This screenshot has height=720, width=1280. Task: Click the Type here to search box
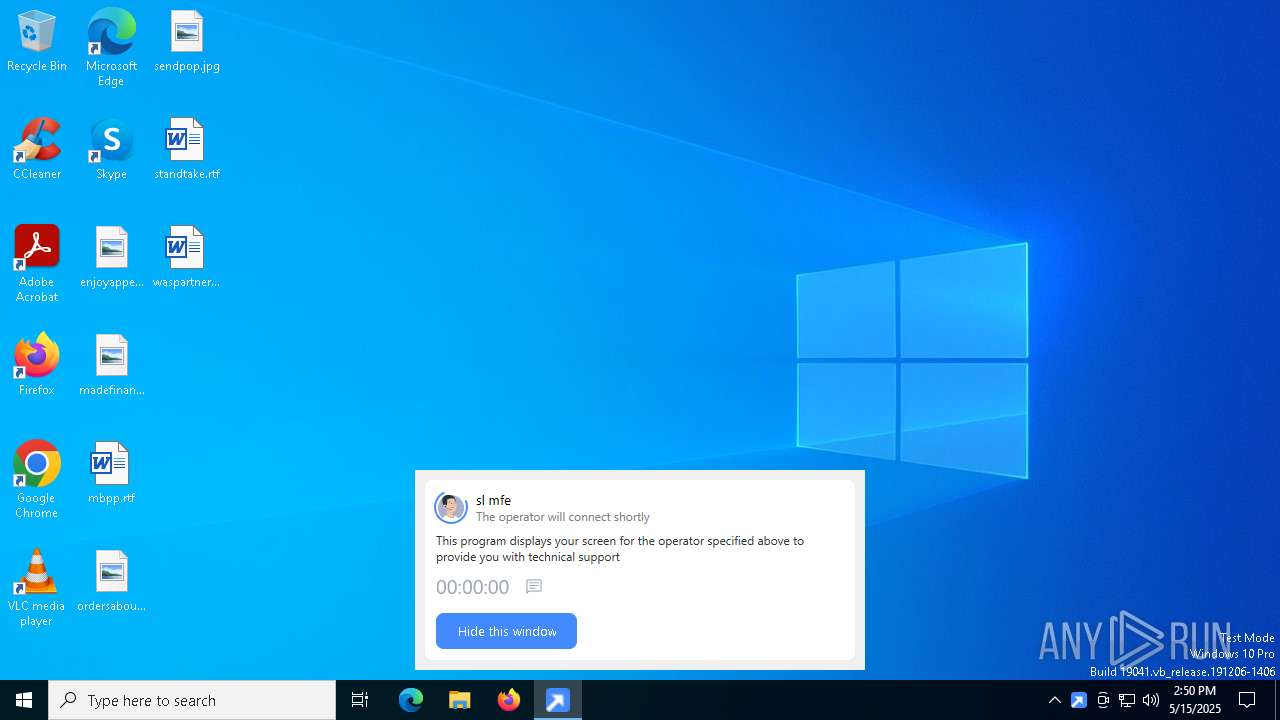click(x=192, y=700)
